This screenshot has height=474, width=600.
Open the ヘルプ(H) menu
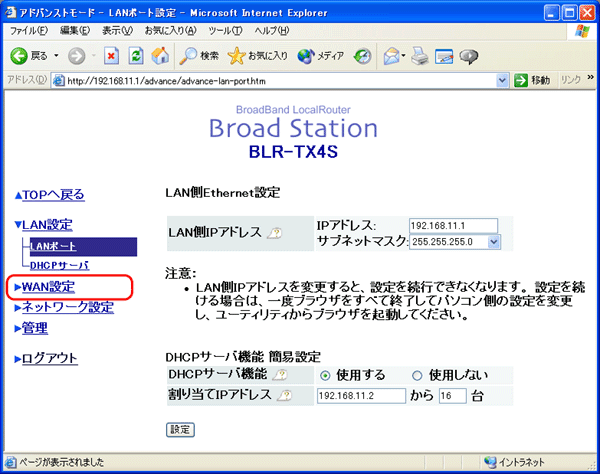point(272,31)
